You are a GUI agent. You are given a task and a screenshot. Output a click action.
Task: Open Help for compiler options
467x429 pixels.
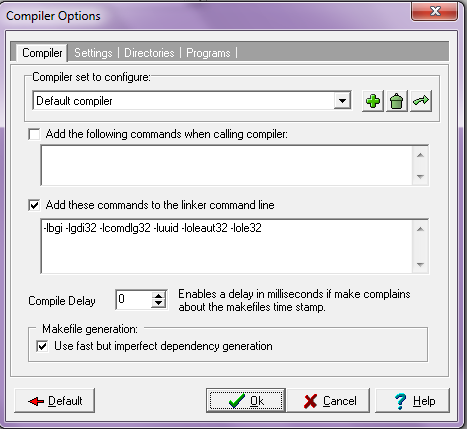tap(413, 400)
